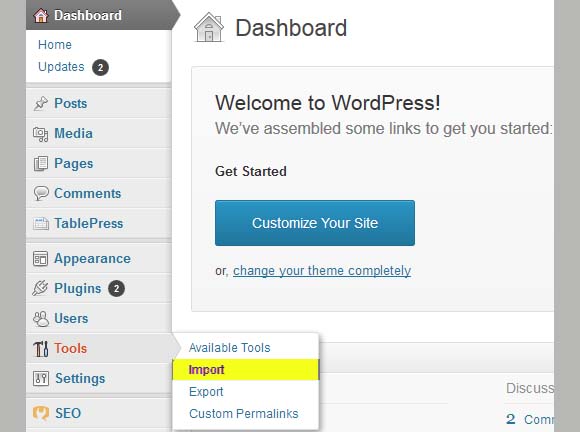Open the Updates link under Dashboard
This screenshot has width=580, height=432.
61,67
